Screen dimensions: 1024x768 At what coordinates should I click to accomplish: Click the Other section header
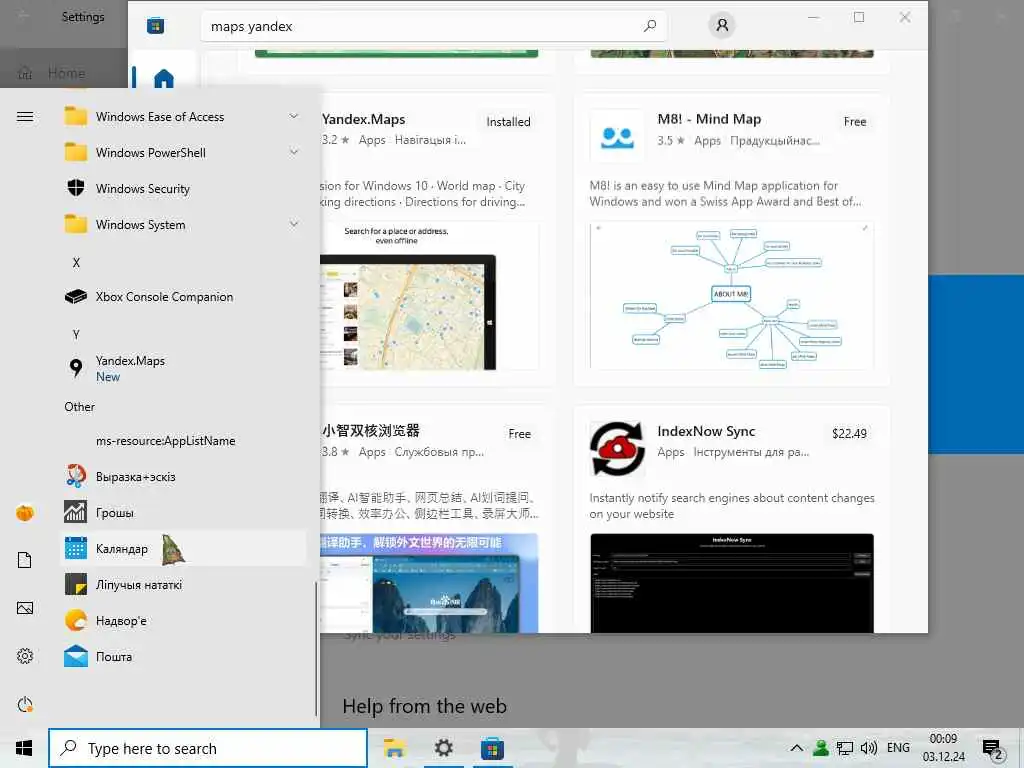point(80,407)
